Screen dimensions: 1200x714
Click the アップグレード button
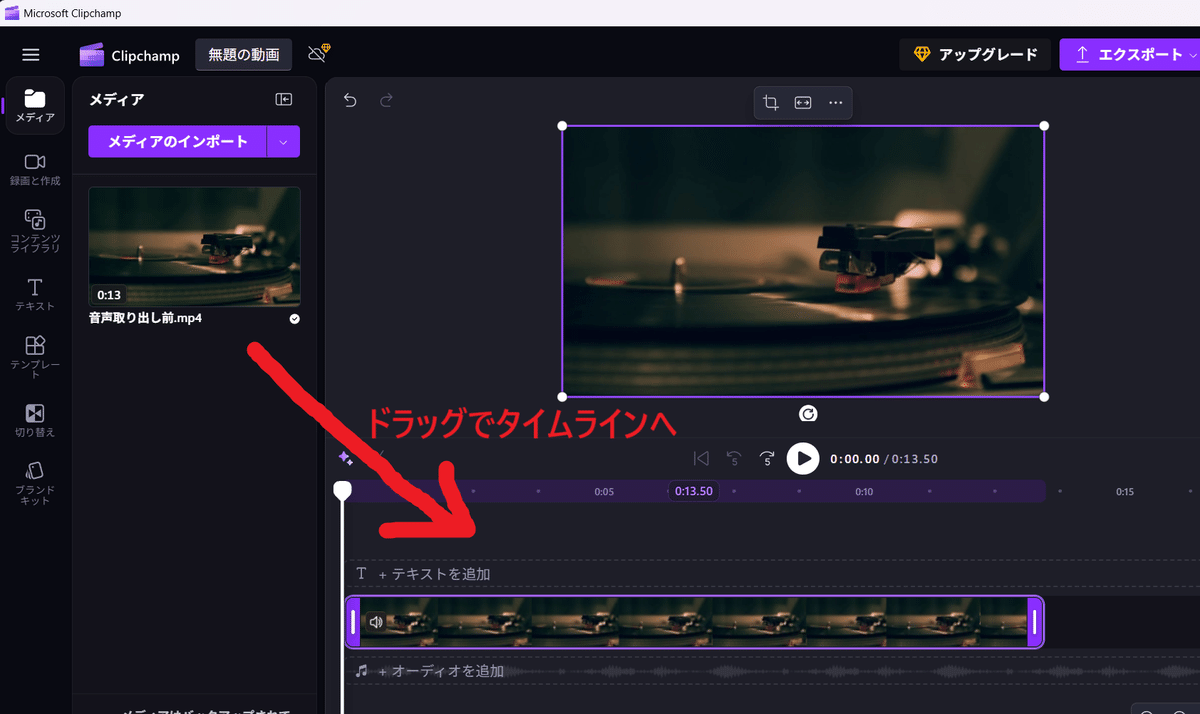[x=975, y=54]
